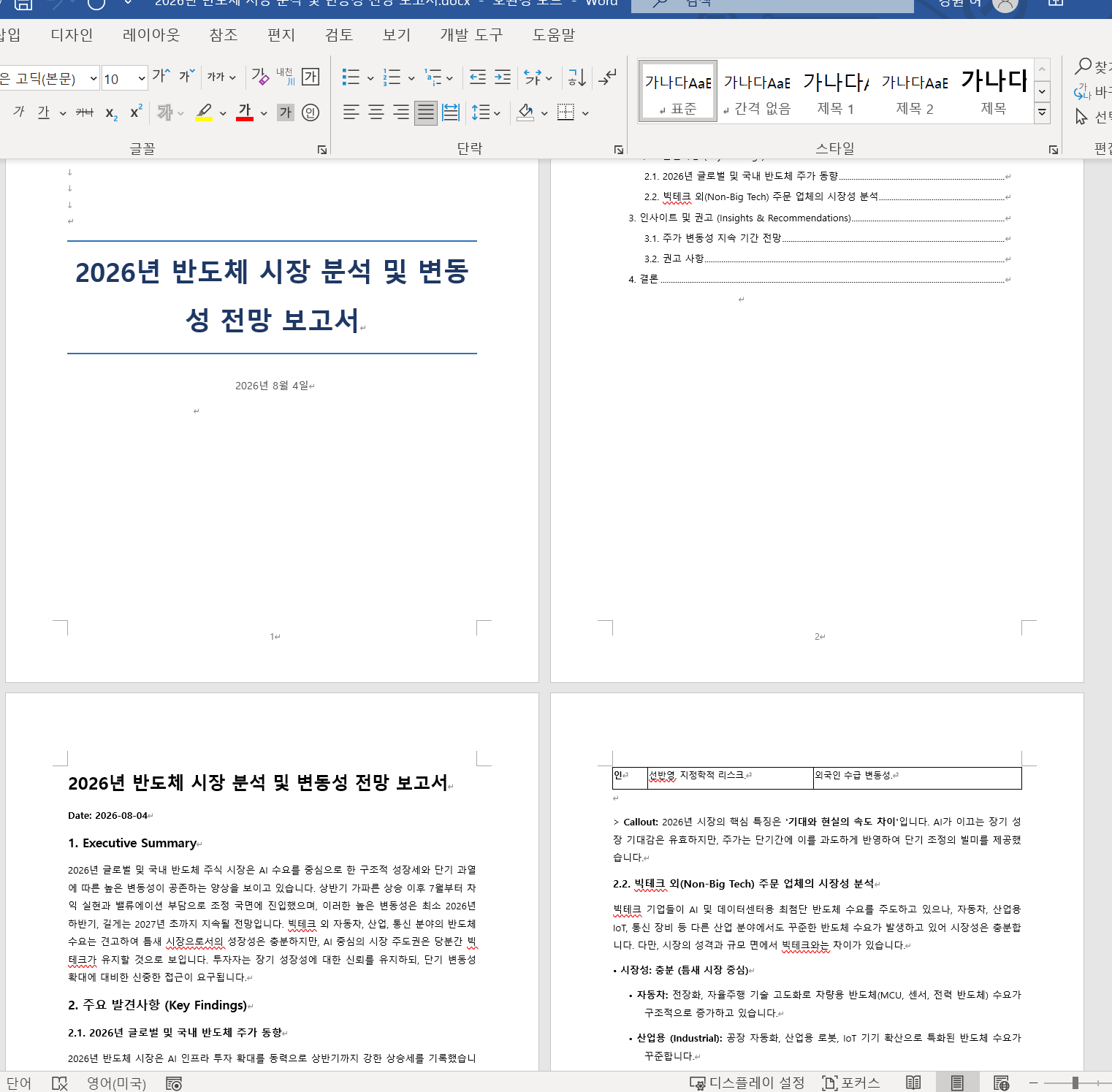Switch to the 검토 ribbon tab
1112x1092 pixels.
tap(339, 35)
